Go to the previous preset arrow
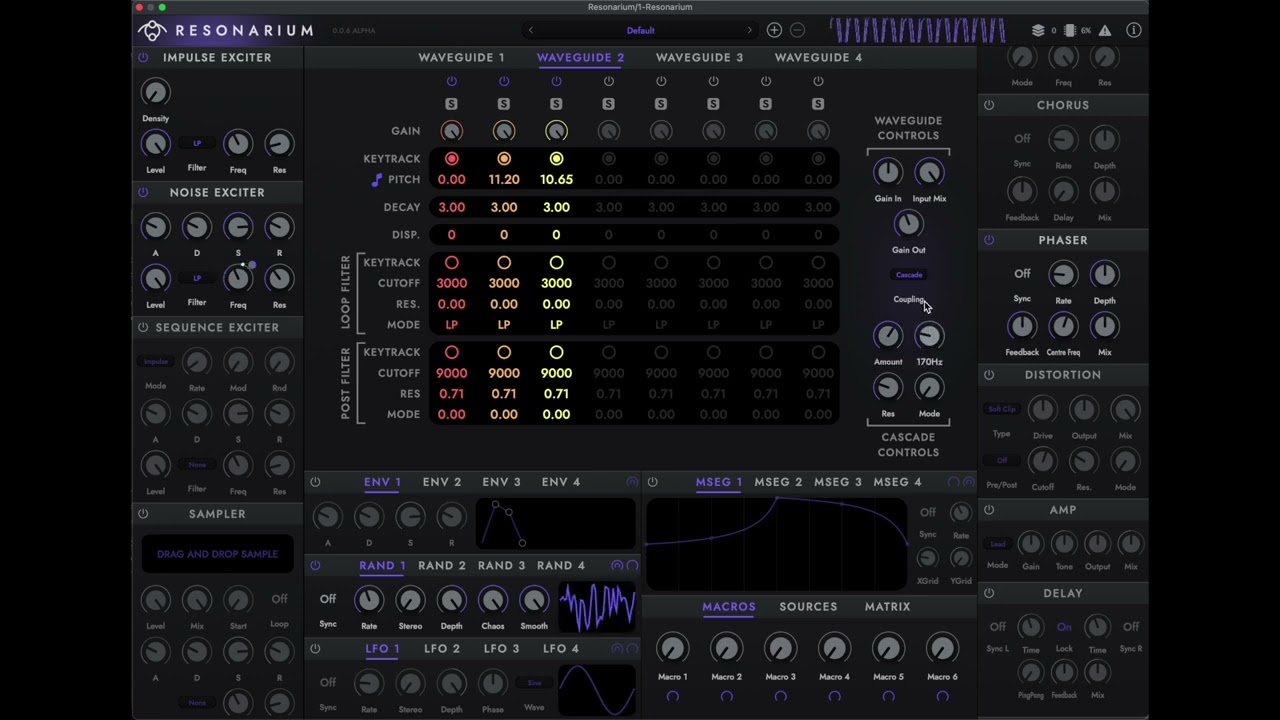 [531, 31]
